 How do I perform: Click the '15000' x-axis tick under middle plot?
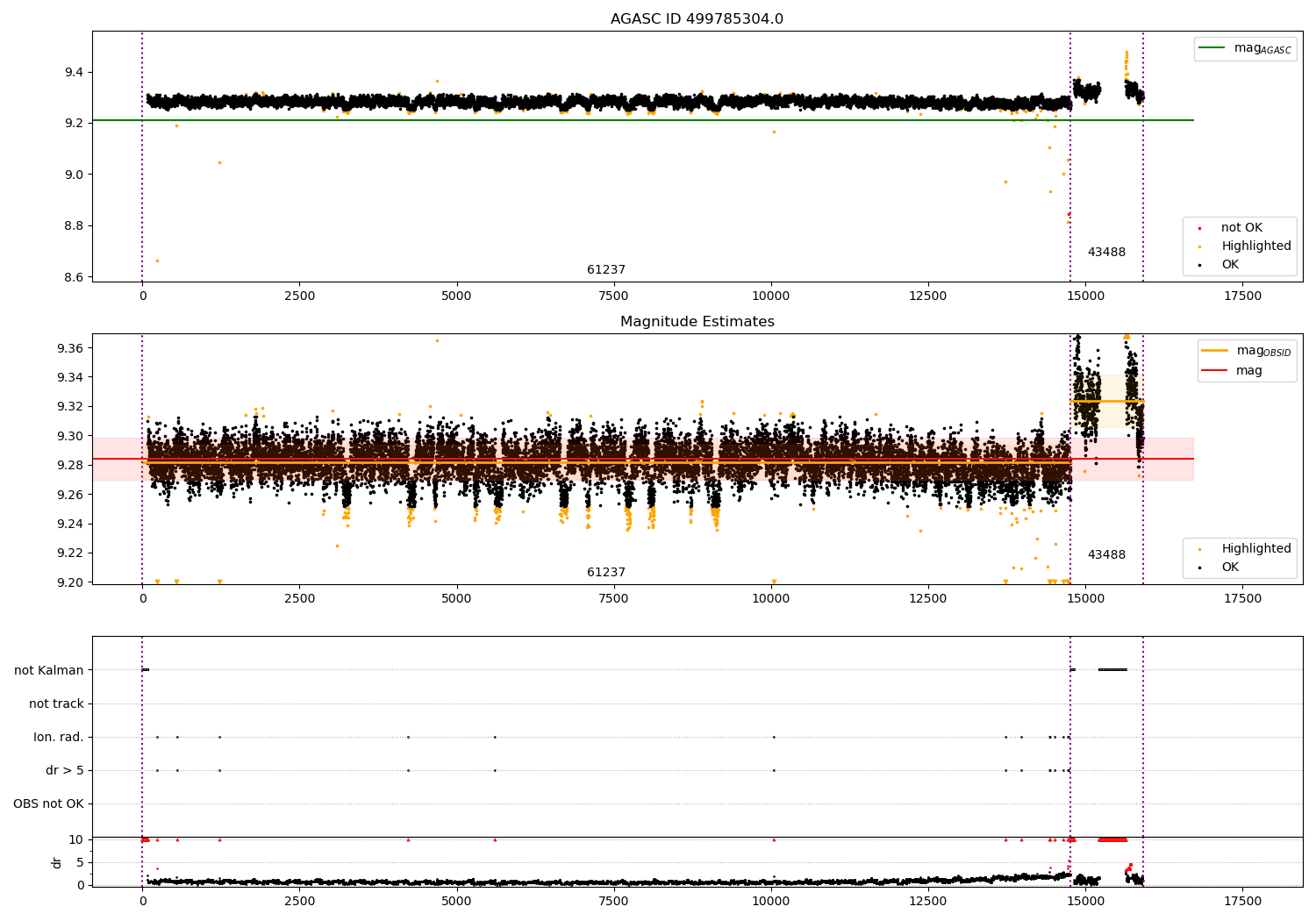click(x=1085, y=599)
